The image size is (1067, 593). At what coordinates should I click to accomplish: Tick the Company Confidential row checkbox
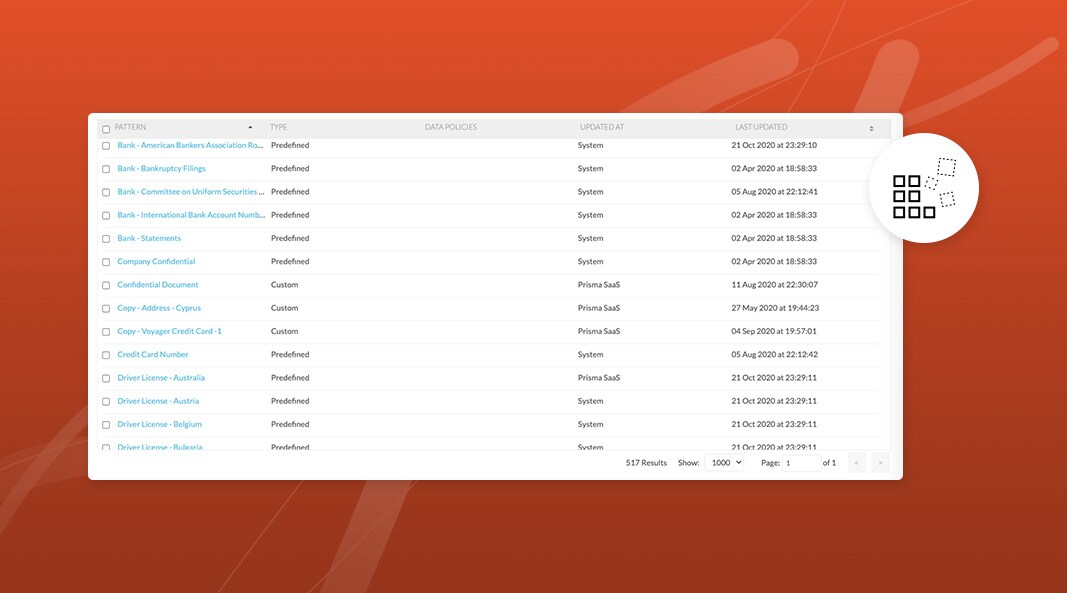[x=105, y=262]
